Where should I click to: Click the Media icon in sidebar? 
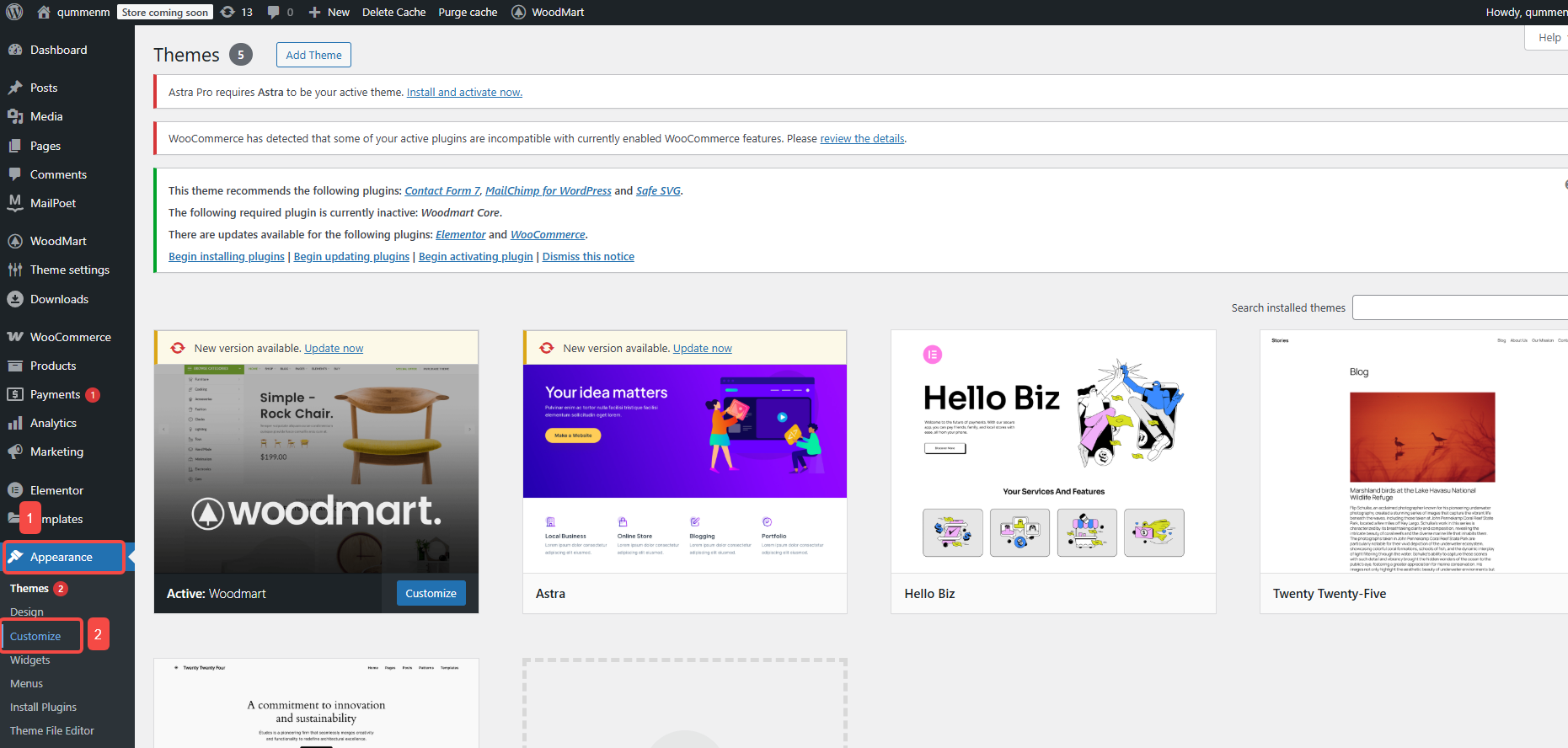pyautogui.click(x=15, y=116)
